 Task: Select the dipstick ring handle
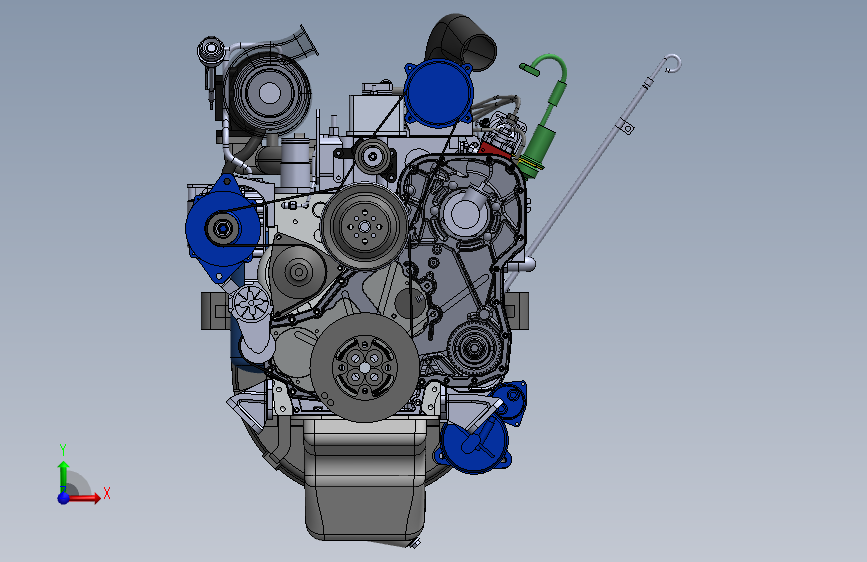[672, 63]
